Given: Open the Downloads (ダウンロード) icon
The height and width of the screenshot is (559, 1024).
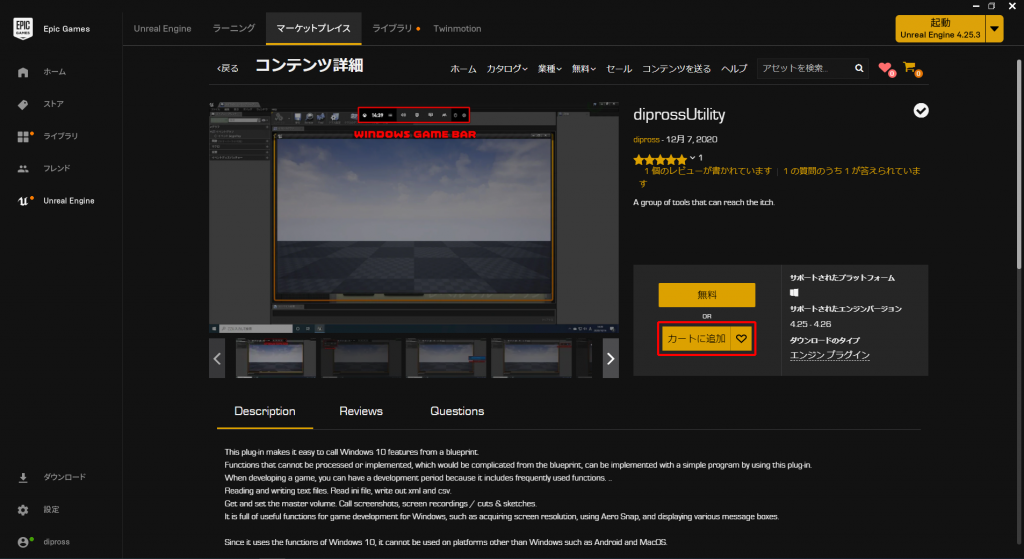Looking at the screenshot, I should coord(23,477).
